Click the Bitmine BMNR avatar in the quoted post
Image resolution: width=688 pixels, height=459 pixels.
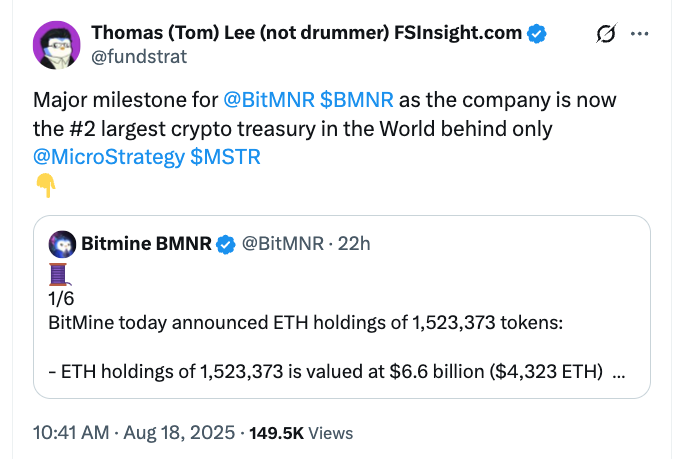65,242
